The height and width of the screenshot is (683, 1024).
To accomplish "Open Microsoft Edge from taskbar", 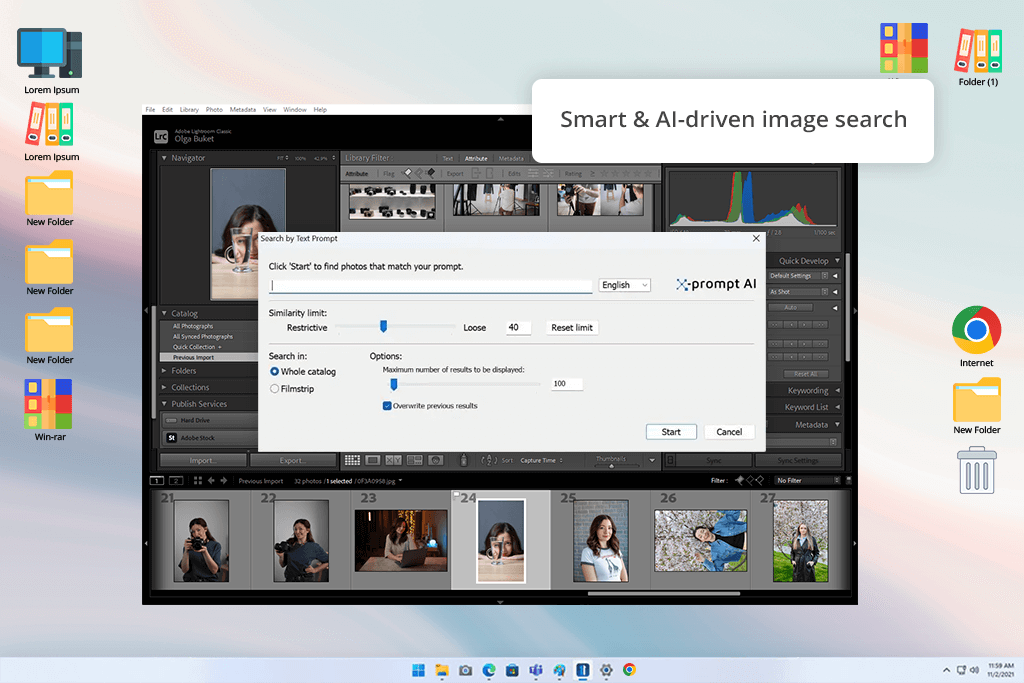I will pyautogui.click(x=488, y=670).
